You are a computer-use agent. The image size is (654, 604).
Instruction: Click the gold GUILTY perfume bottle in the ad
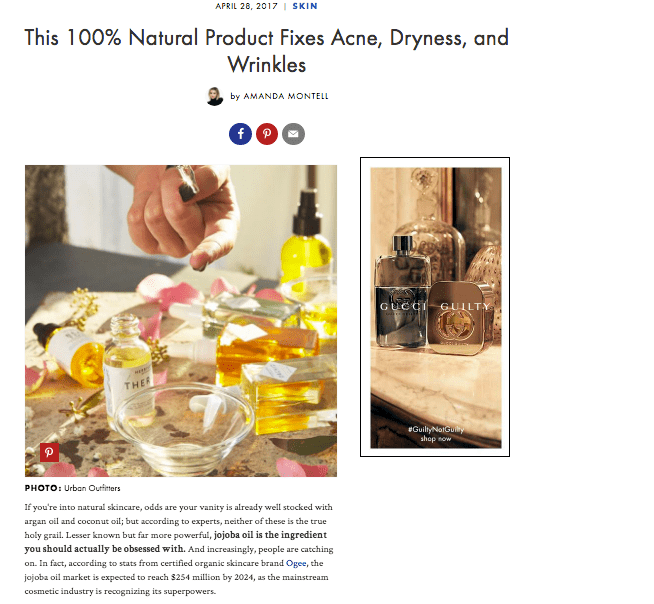[x=461, y=318]
